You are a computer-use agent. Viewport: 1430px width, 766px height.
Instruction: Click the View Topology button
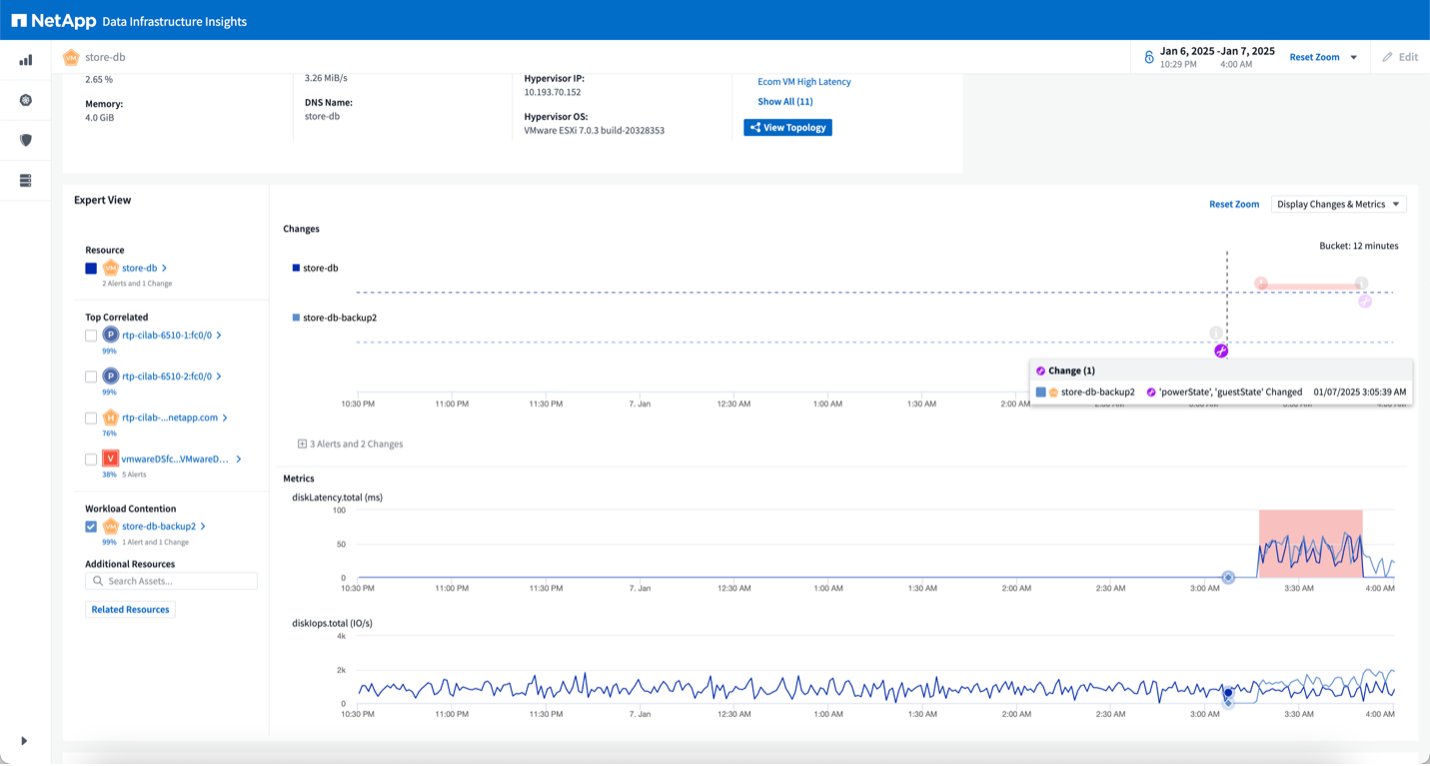(787, 128)
